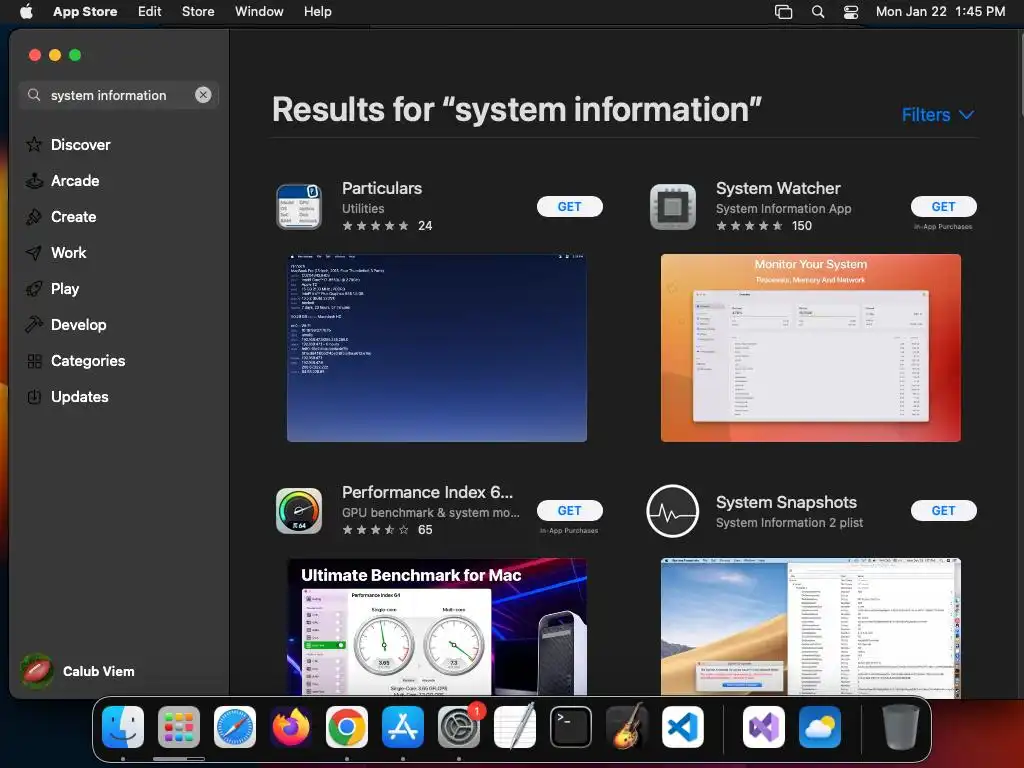Screen dimensions: 1024x768
Task: Click the System Watcher 150 ratings stars
Action: (x=749, y=225)
